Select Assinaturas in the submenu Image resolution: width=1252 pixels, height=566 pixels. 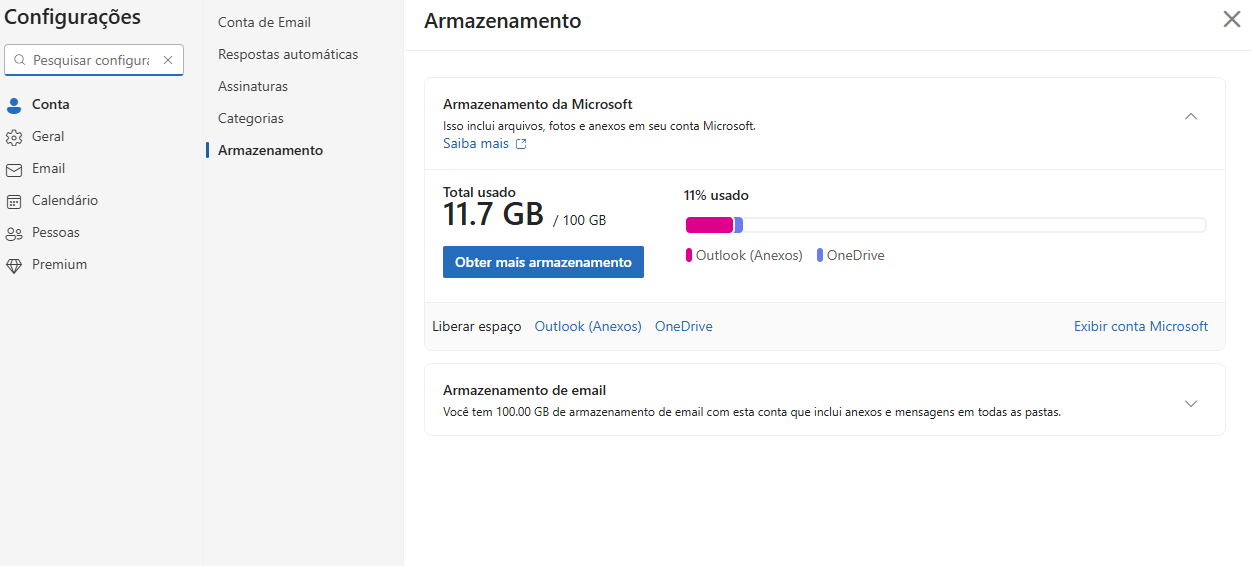(x=253, y=86)
